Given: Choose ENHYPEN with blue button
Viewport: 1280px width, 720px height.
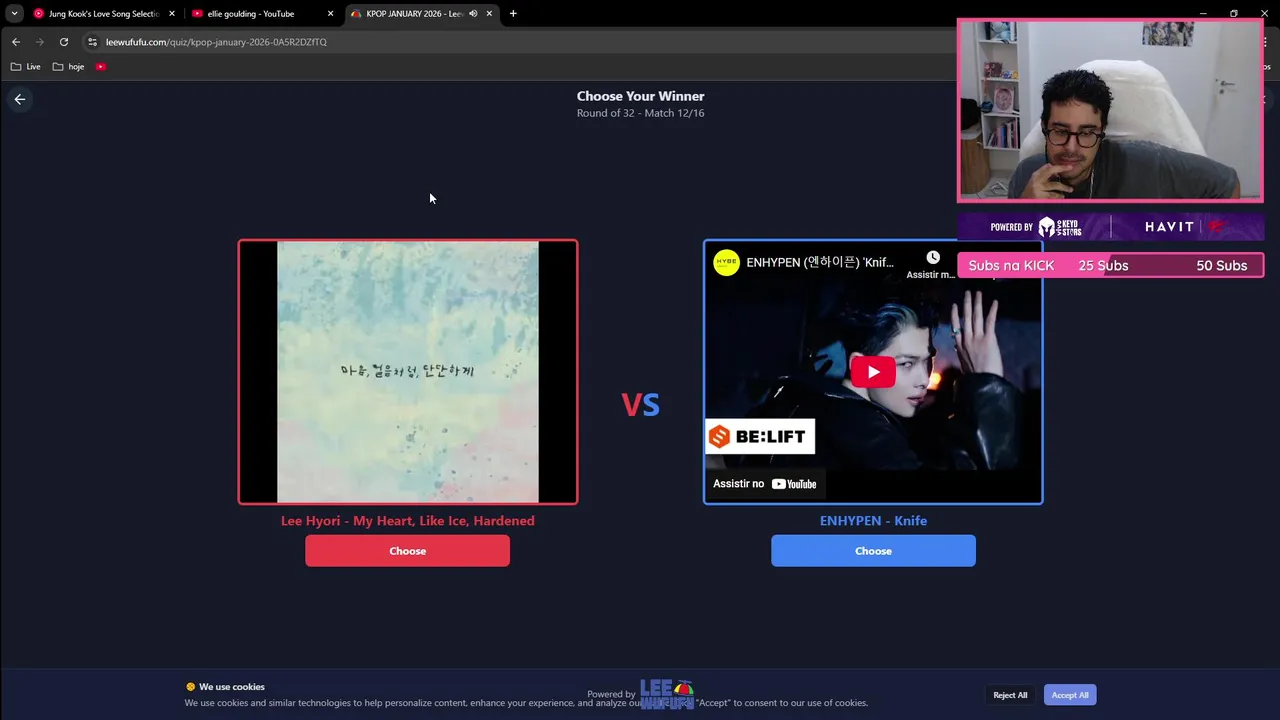Looking at the screenshot, I should click(873, 551).
